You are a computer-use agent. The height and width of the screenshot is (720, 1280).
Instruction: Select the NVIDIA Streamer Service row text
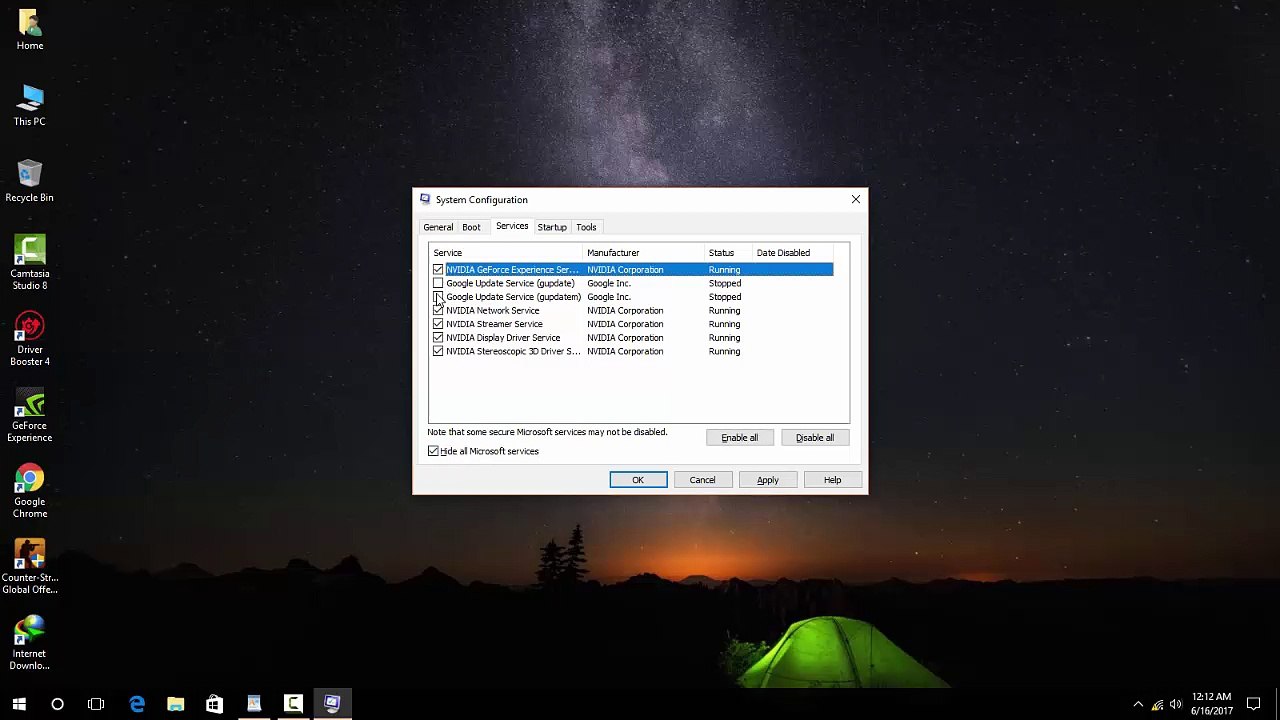pyautogui.click(x=494, y=324)
